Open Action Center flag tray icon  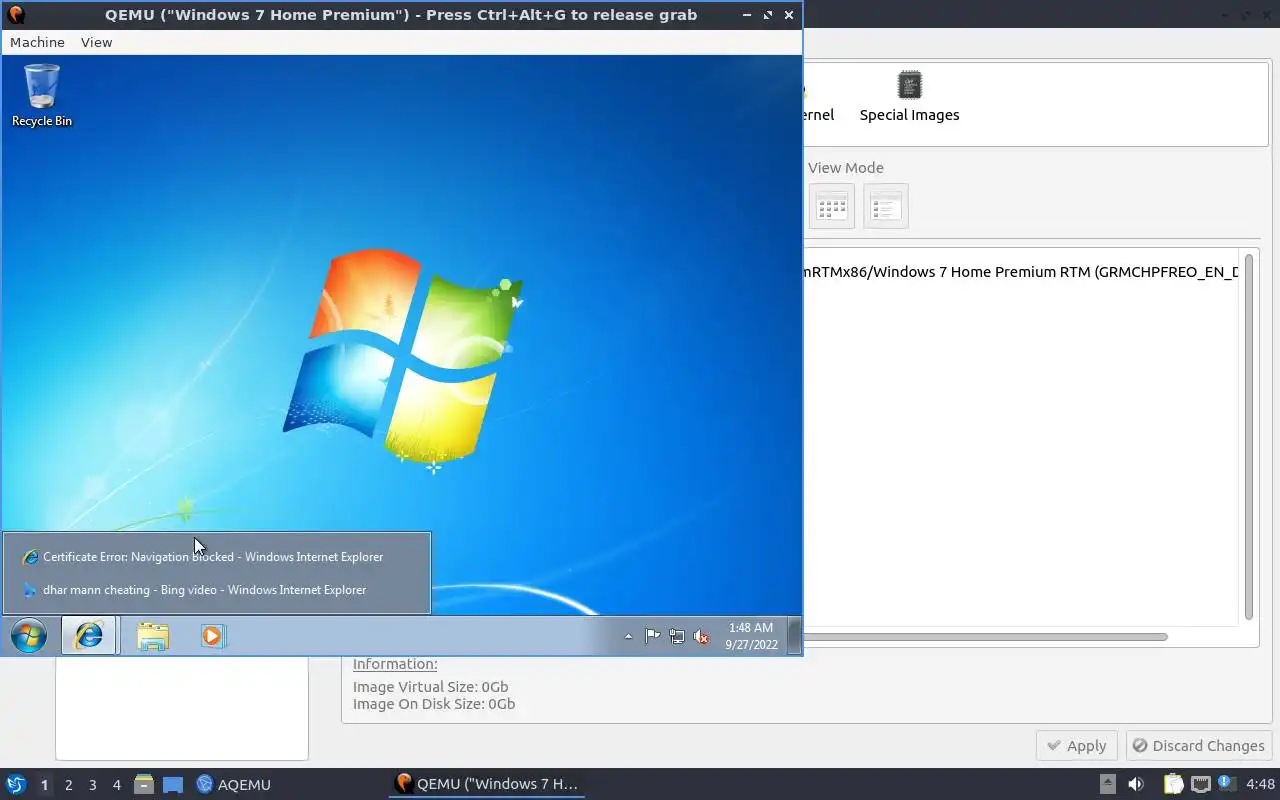click(x=652, y=636)
